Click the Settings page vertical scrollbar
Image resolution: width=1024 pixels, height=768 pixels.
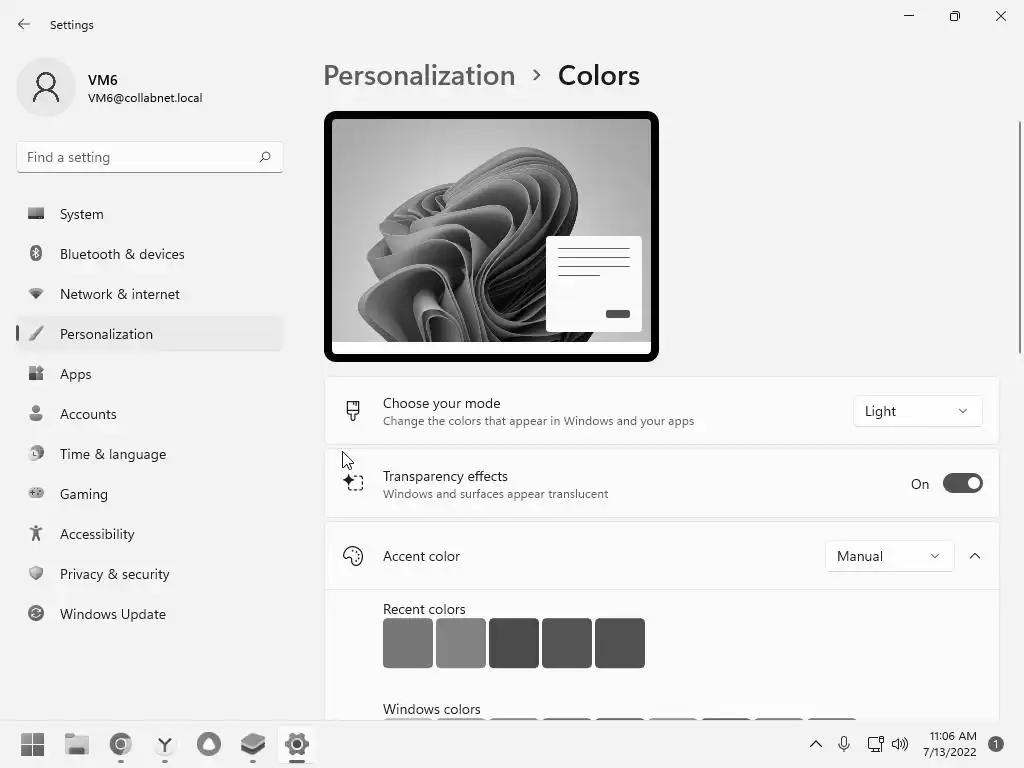click(x=1019, y=237)
